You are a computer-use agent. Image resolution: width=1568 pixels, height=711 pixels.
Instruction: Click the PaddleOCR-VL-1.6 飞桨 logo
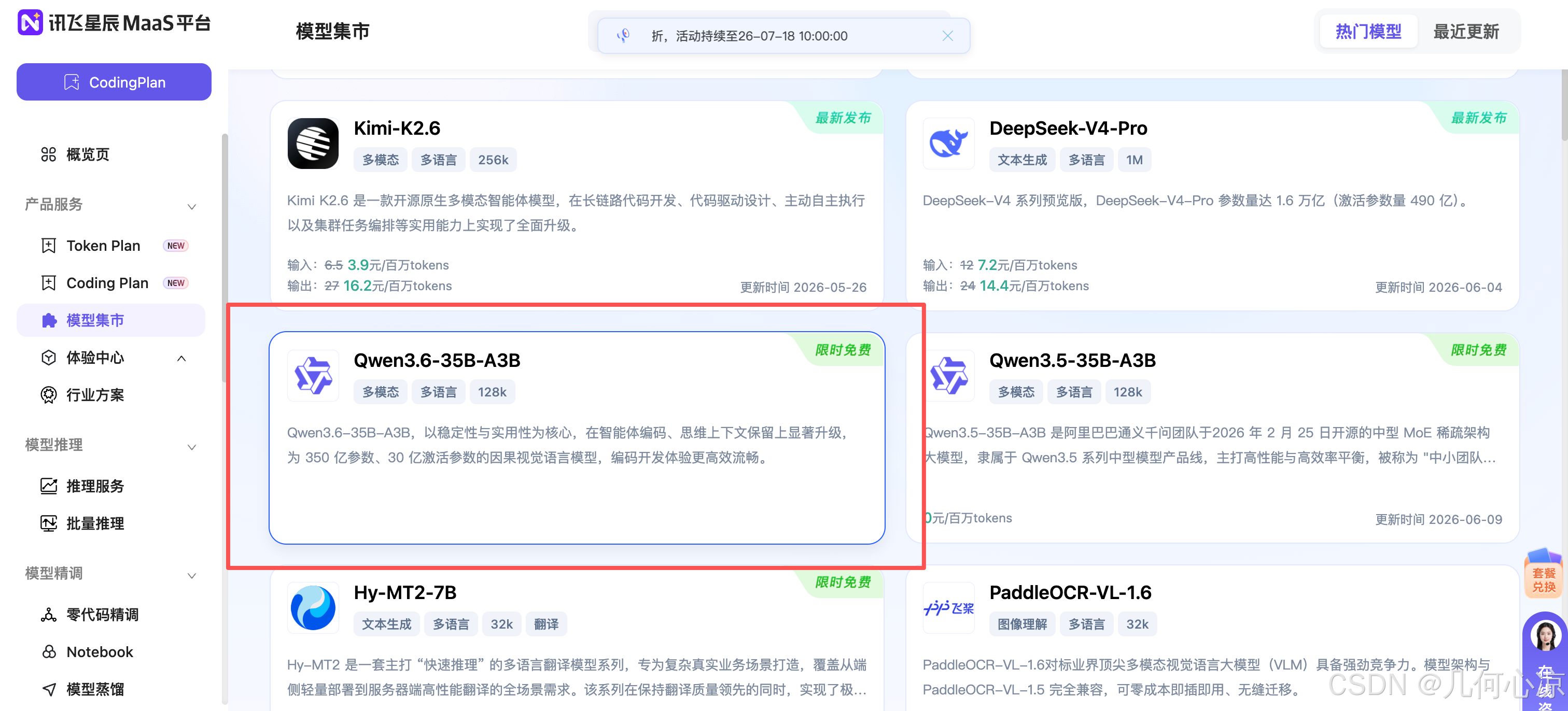[948, 607]
